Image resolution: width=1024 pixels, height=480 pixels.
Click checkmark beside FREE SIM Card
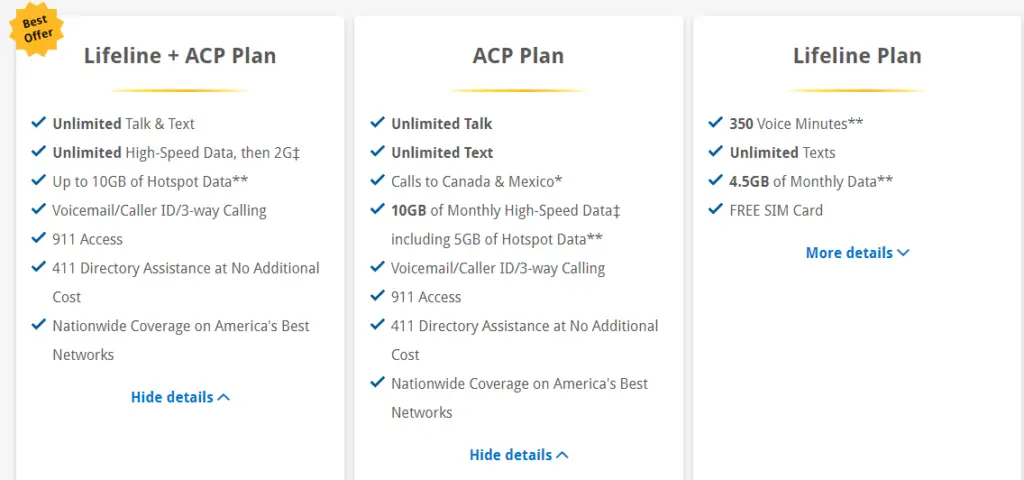pos(715,209)
